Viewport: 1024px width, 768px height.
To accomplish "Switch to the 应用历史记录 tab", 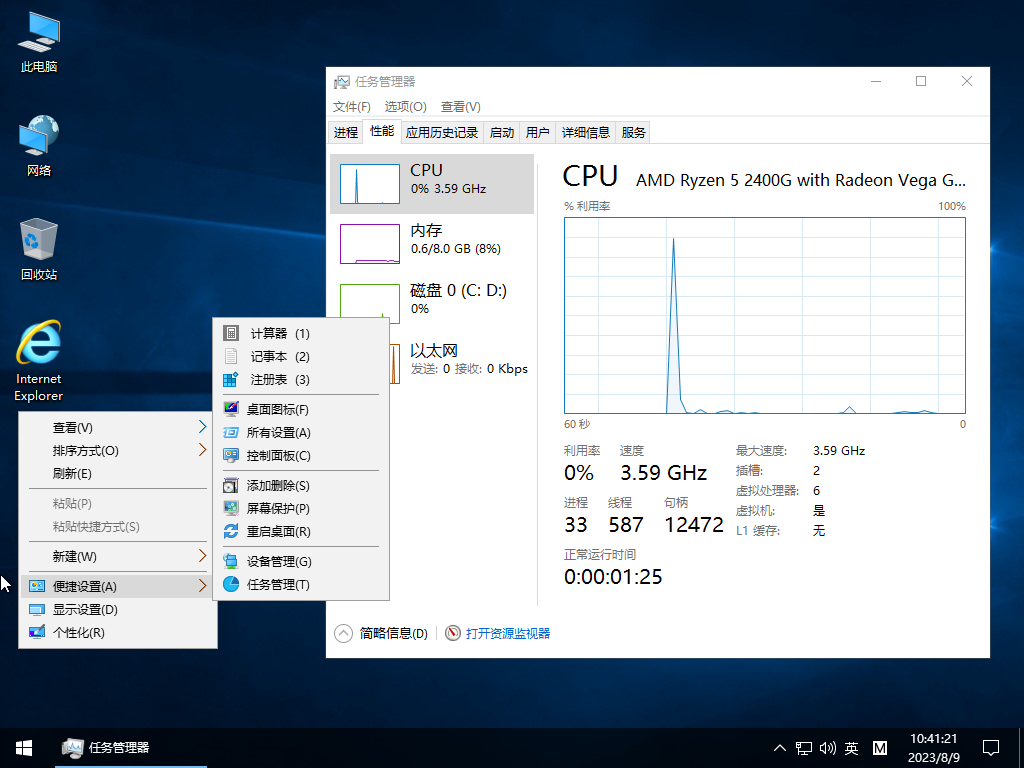I will (x=442, y=133).
